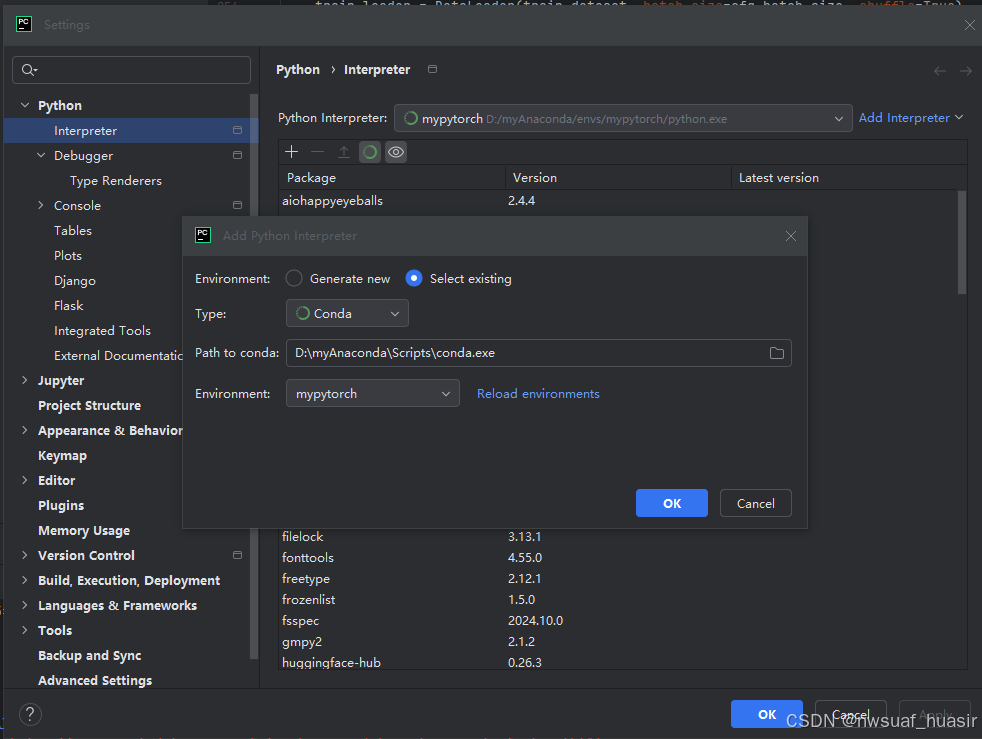Select the aiohappyeyeballs package row

618,201
